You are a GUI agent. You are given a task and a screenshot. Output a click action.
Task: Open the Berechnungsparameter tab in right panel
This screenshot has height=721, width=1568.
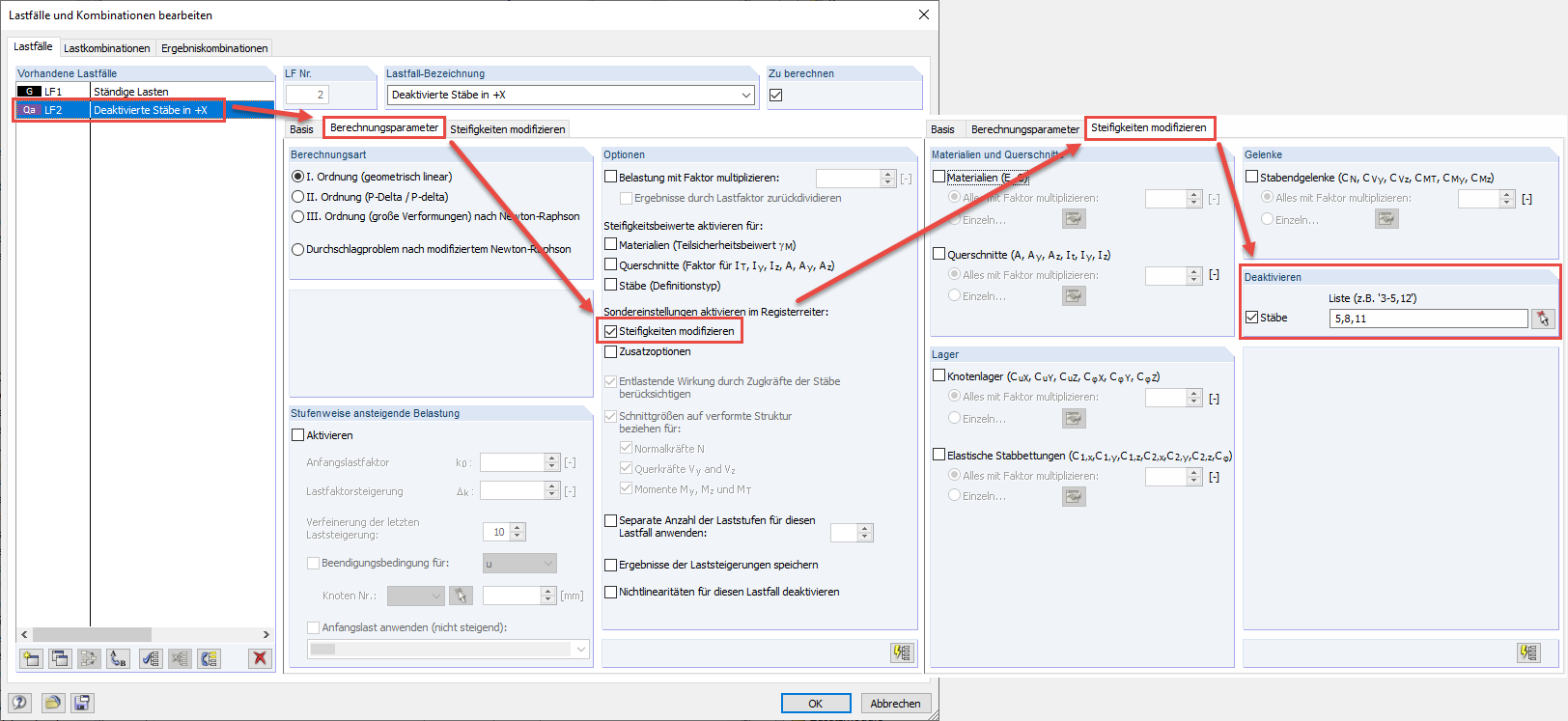point(1025,129)
